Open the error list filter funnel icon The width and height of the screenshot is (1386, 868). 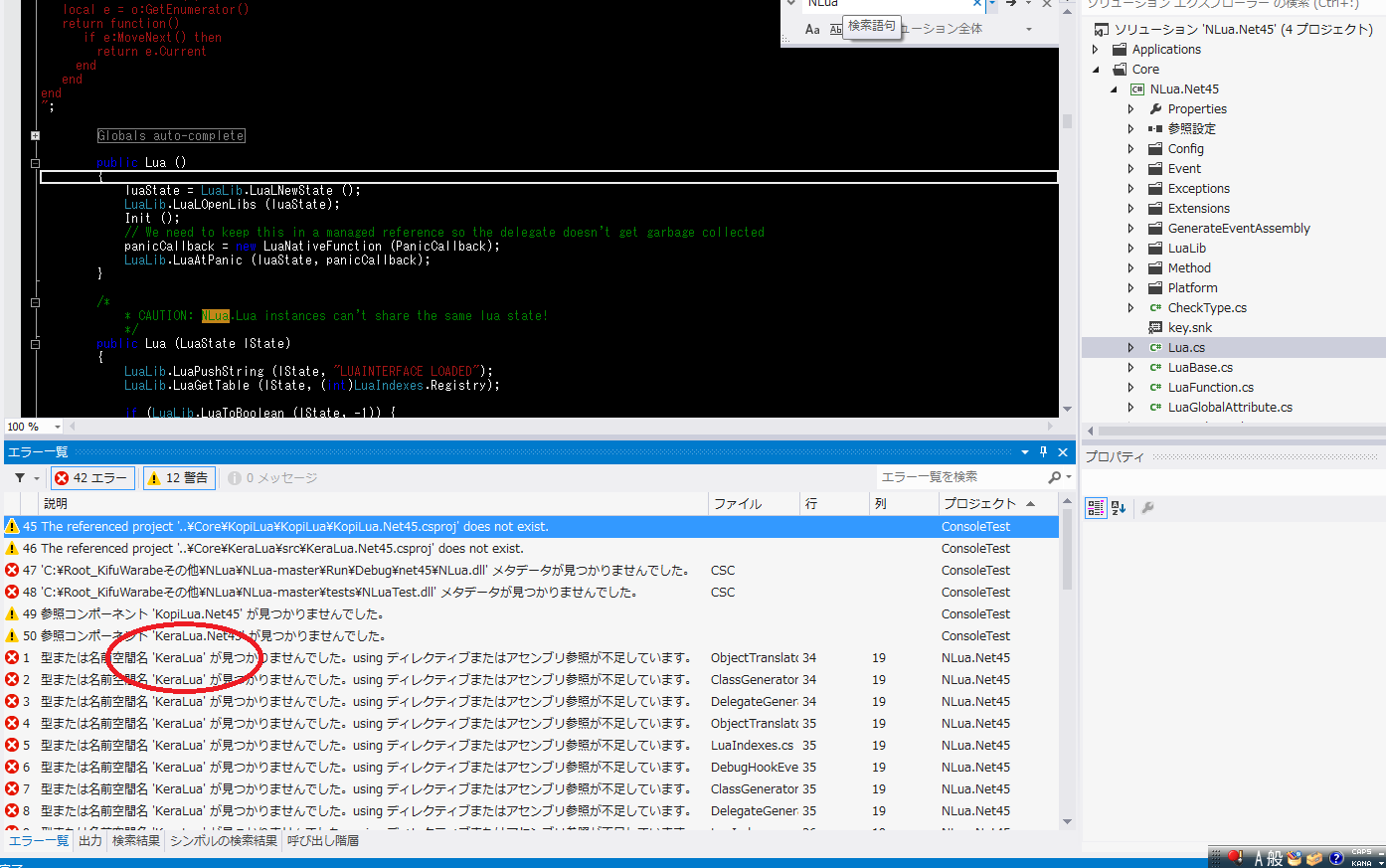click(20, 478)
